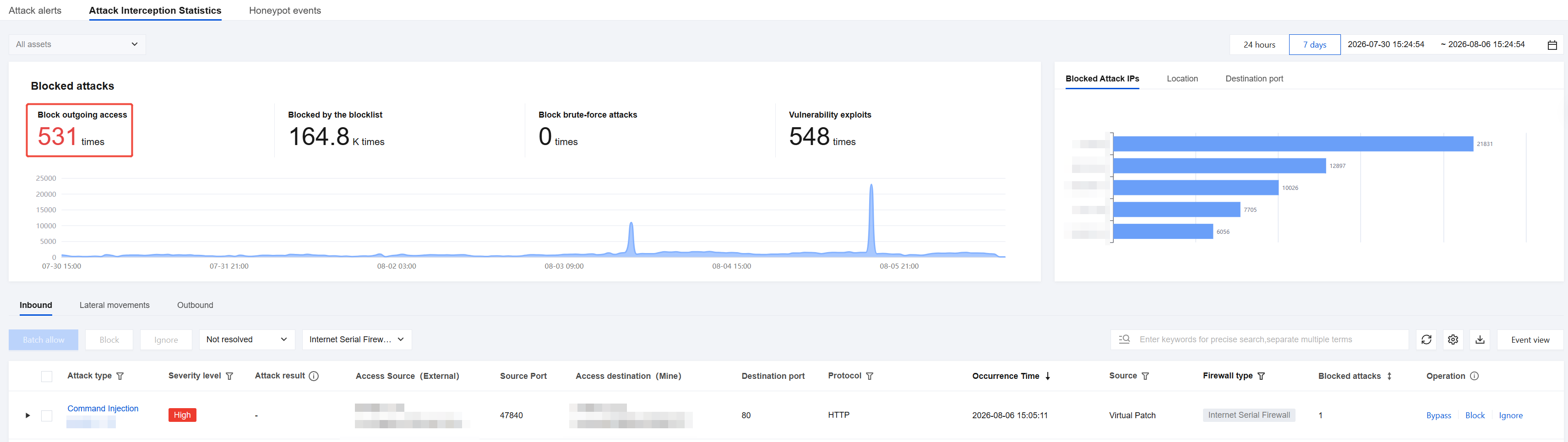
Task: Open the All assets dropdown
Action: click(77, 44)
